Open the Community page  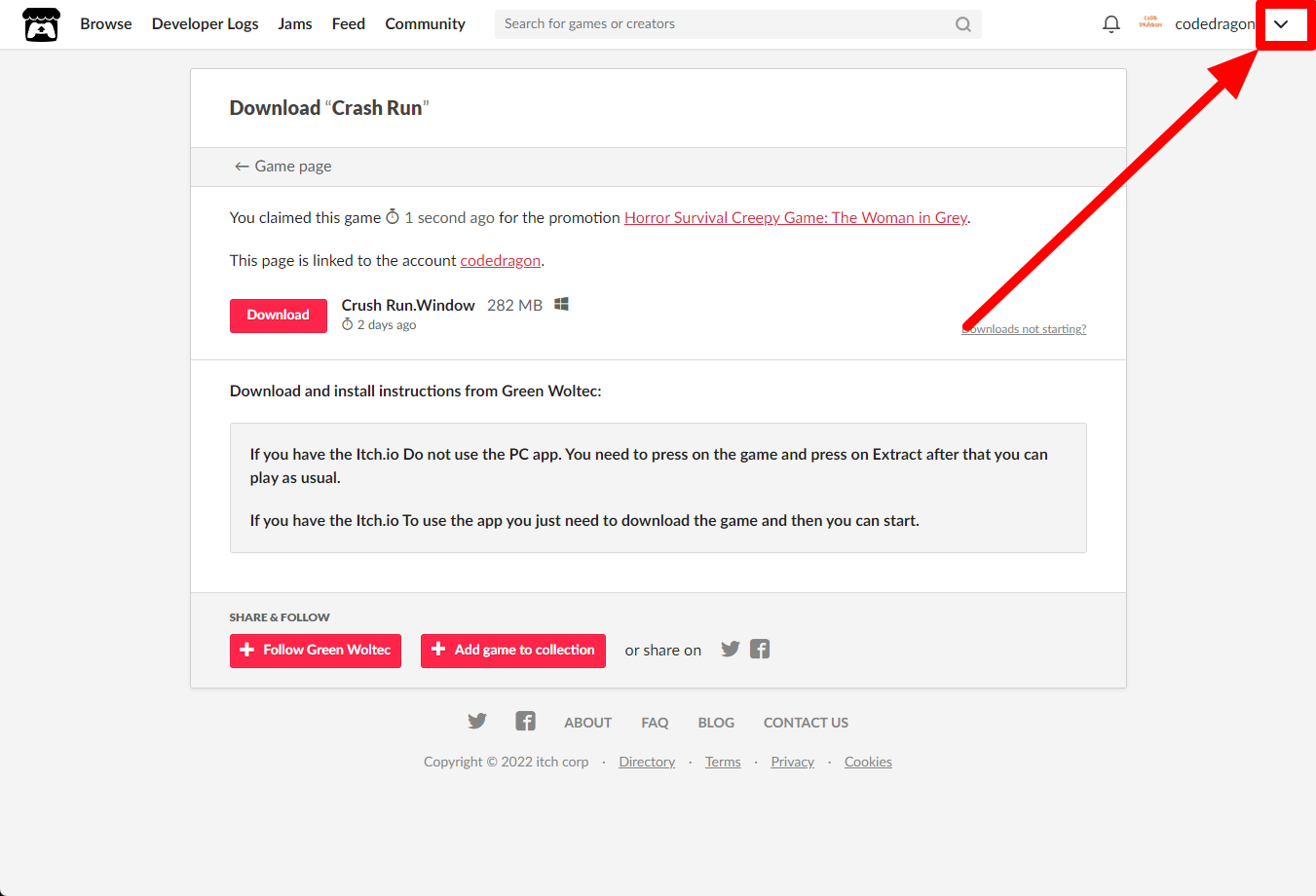[x=426, y=24]
